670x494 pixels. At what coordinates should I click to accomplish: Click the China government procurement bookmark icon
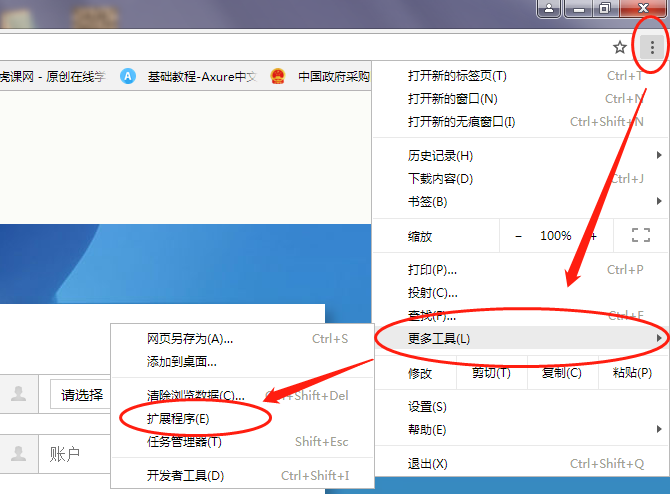coord(278,76)
